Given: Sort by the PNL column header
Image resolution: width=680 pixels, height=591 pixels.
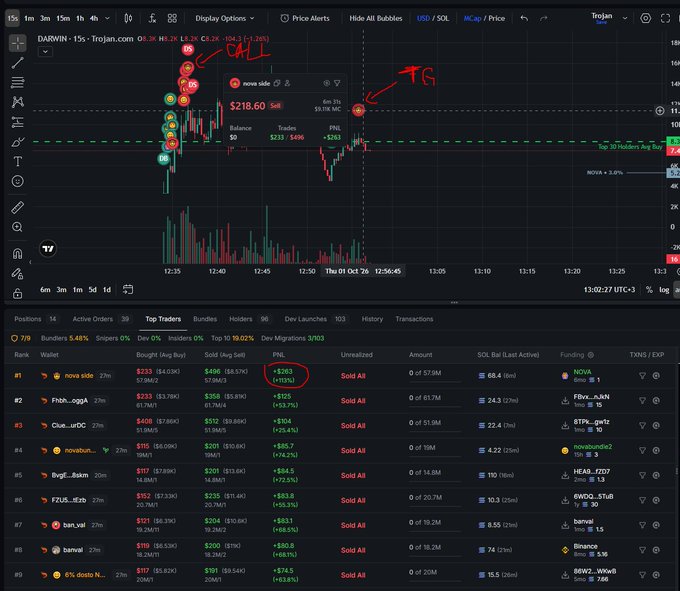Looking at the screenshot, I should (x=278, y=355).
